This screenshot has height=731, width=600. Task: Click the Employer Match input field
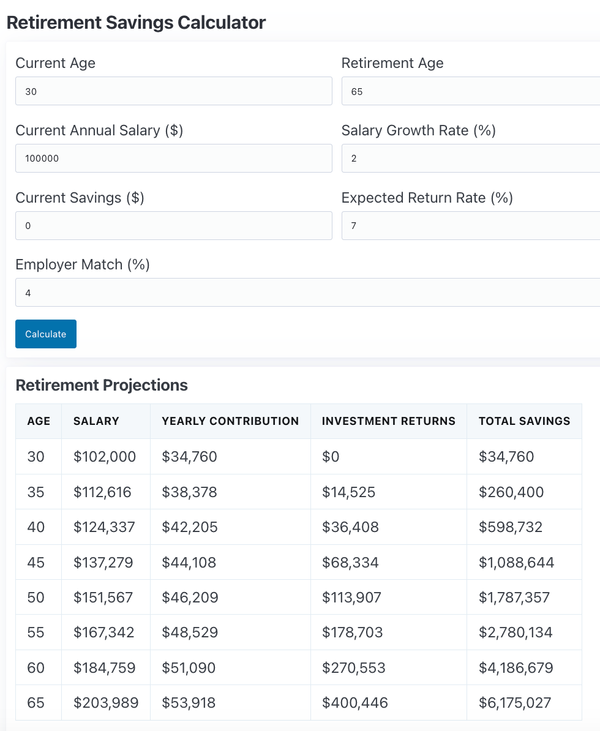pyautogui.click(x=308, y=292)
